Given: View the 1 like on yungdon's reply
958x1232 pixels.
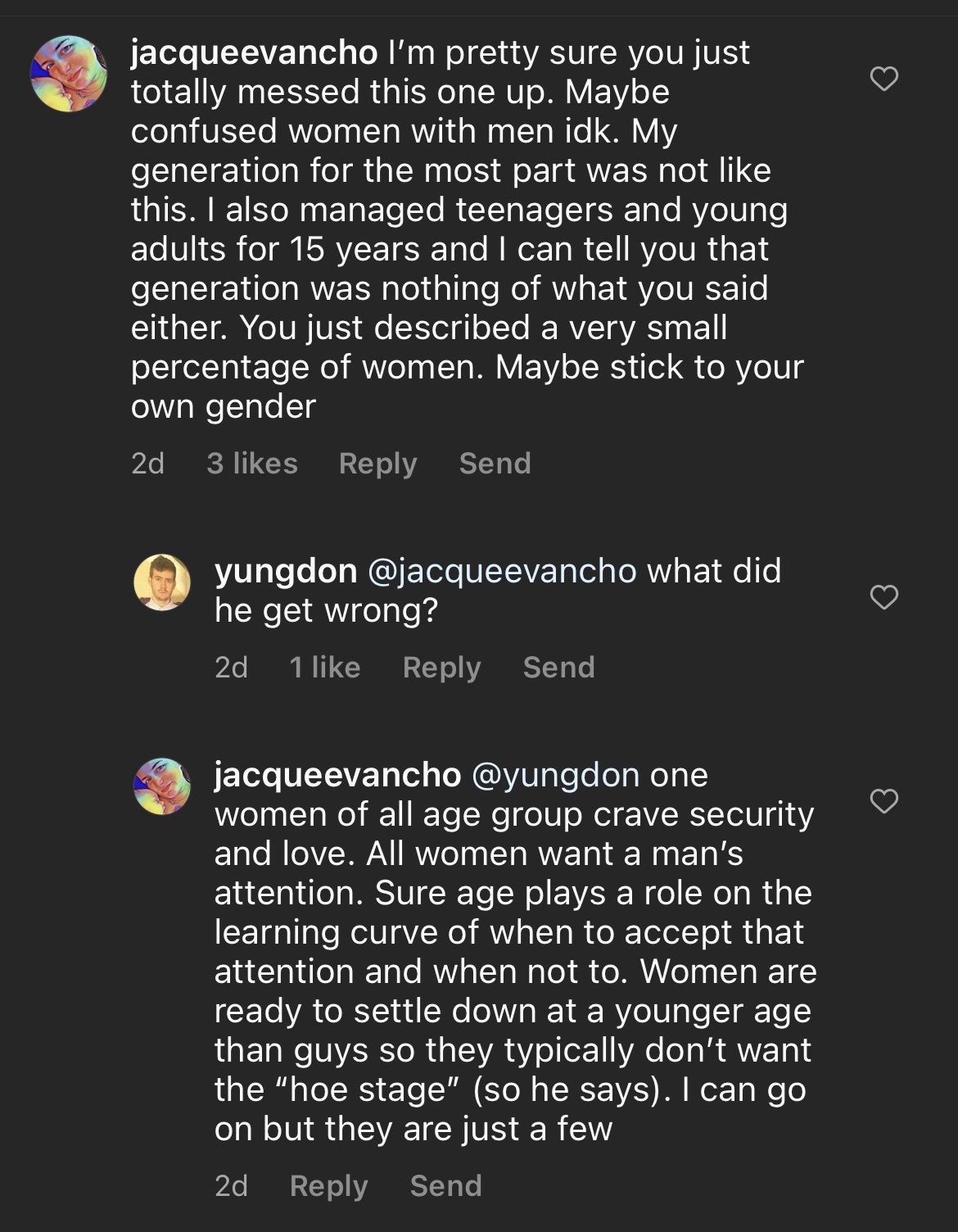Looking at the screenshot, I should click(325, 668).
